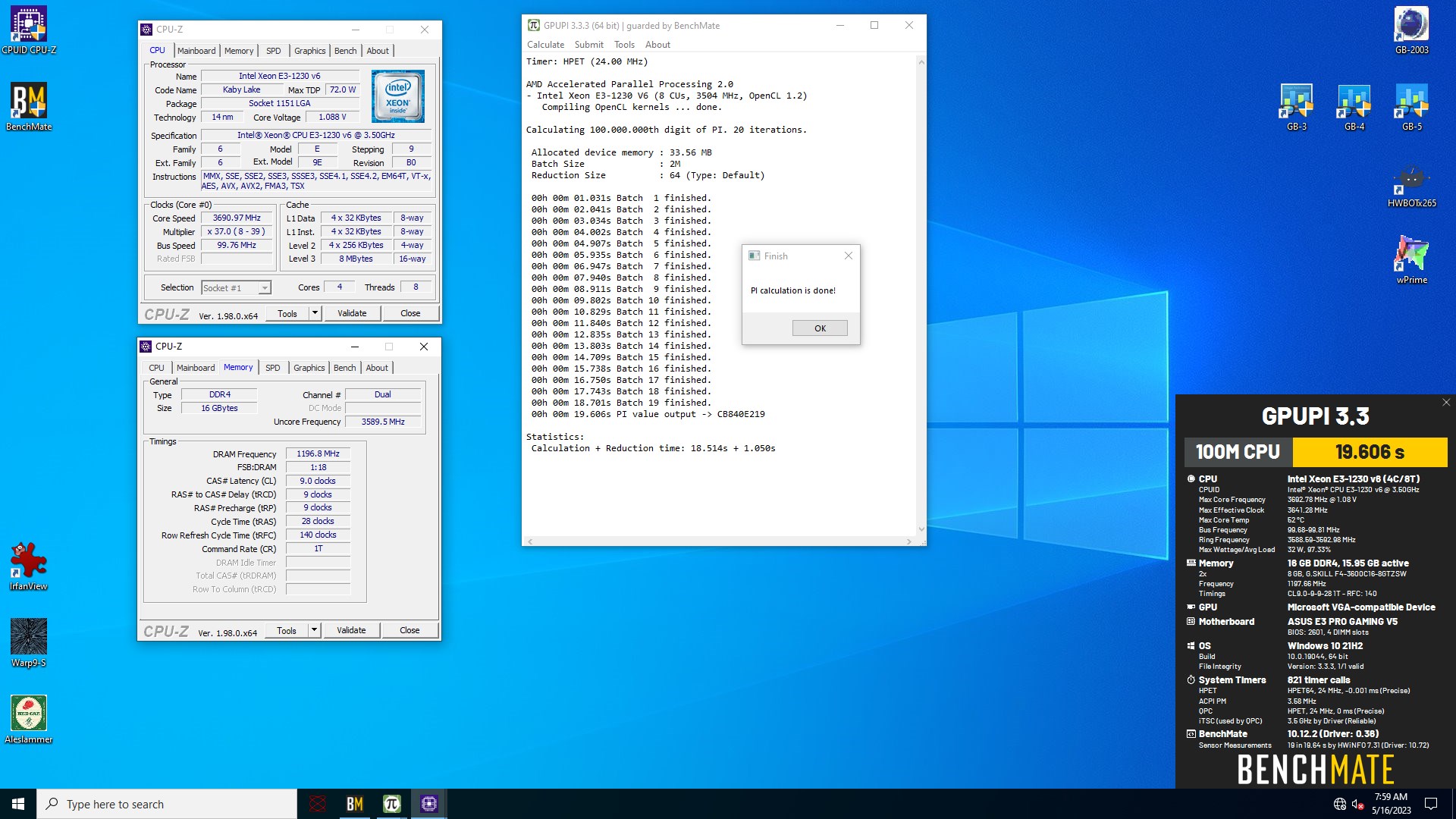The height and width of the screenshot is (819, 1456).
Task: Click the 19.606 s result in BenchMate
Action: pyautogui.click(x=1370, y=453)
